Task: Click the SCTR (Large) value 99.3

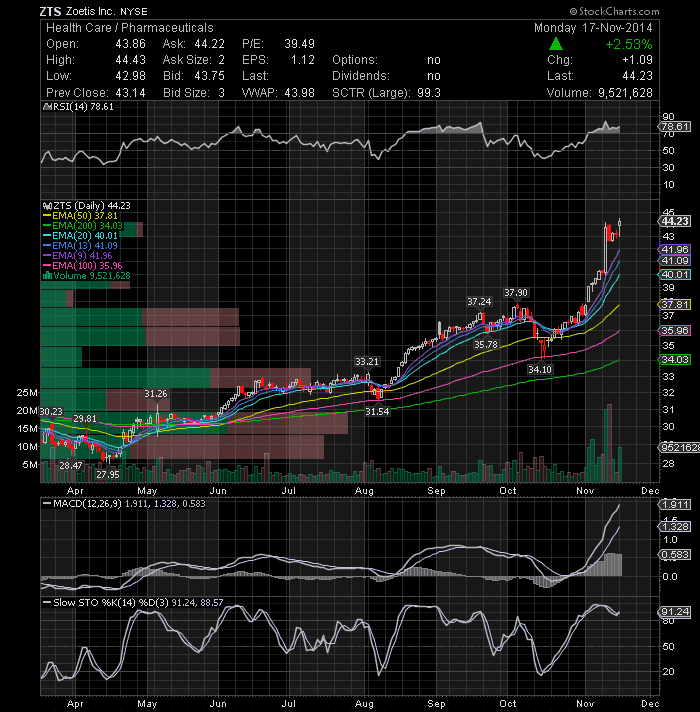Action: tap(429, 93)
